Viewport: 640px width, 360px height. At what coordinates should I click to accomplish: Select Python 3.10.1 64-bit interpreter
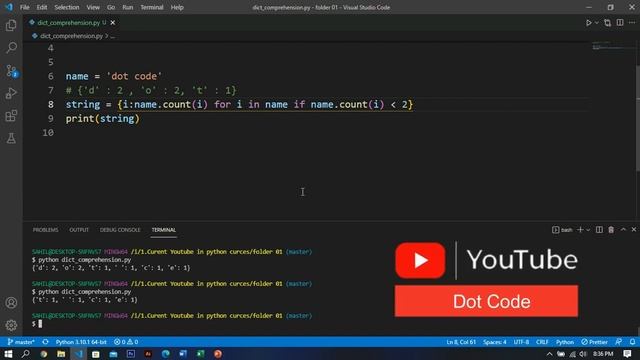pos(81,342)
